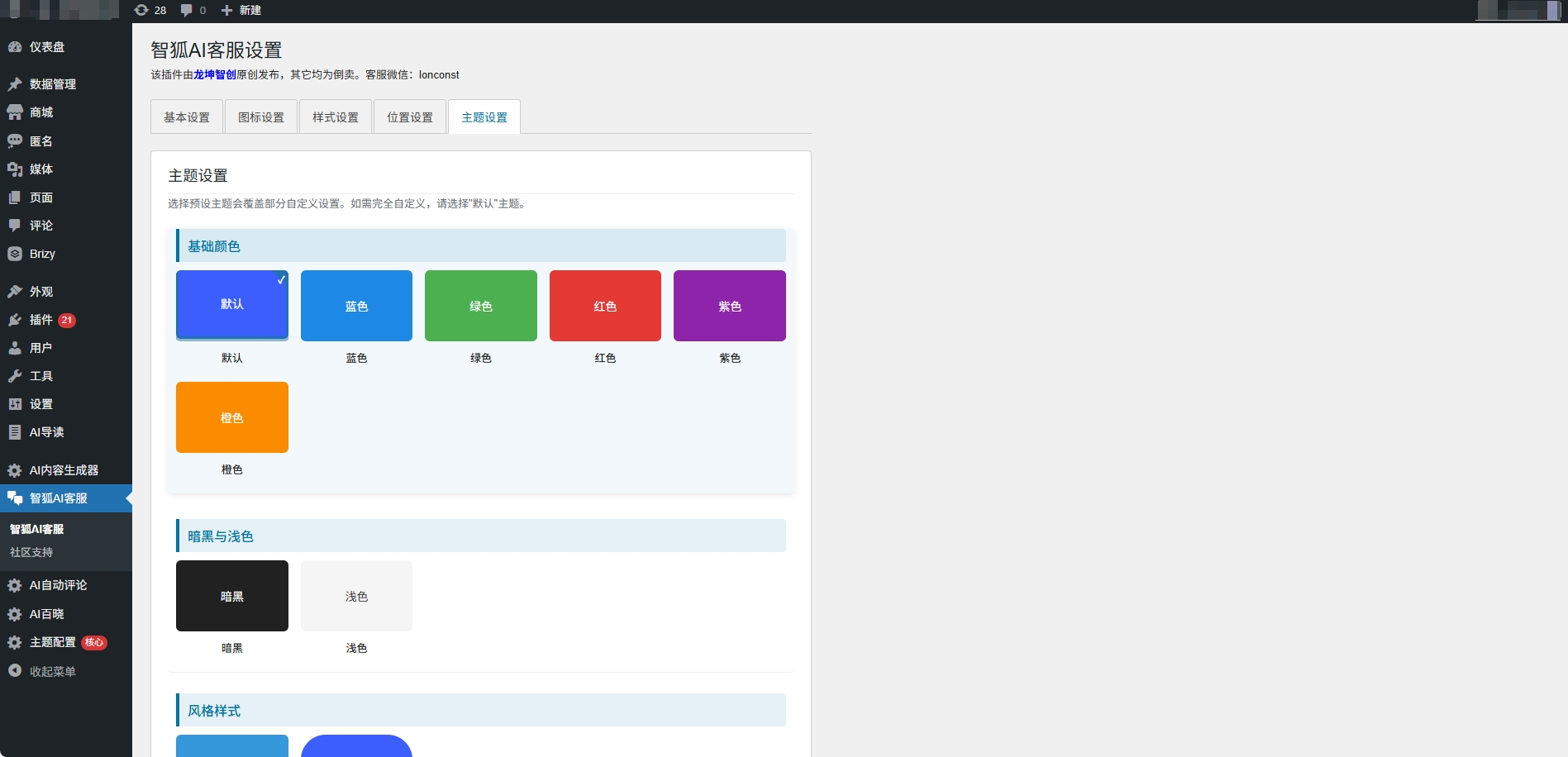Click the plug icon beside 插件

point(15,320)
